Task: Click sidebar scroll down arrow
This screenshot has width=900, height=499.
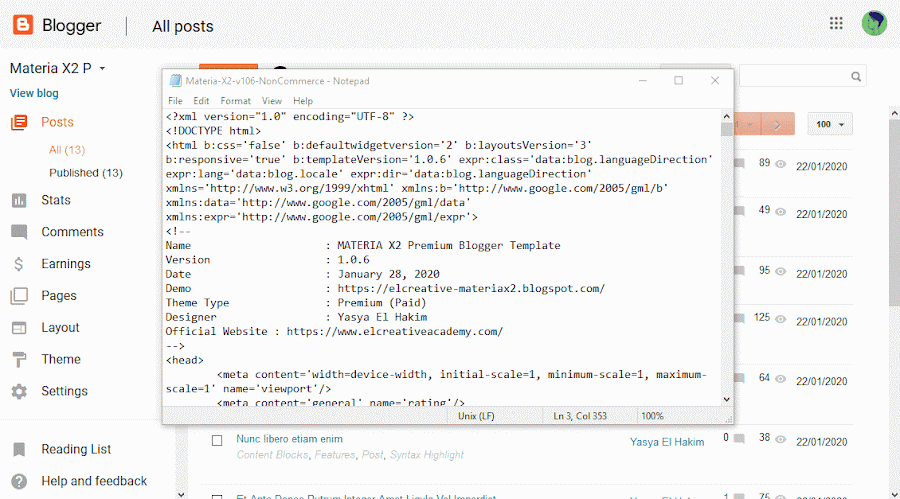Action: click(x=181, y=494)
